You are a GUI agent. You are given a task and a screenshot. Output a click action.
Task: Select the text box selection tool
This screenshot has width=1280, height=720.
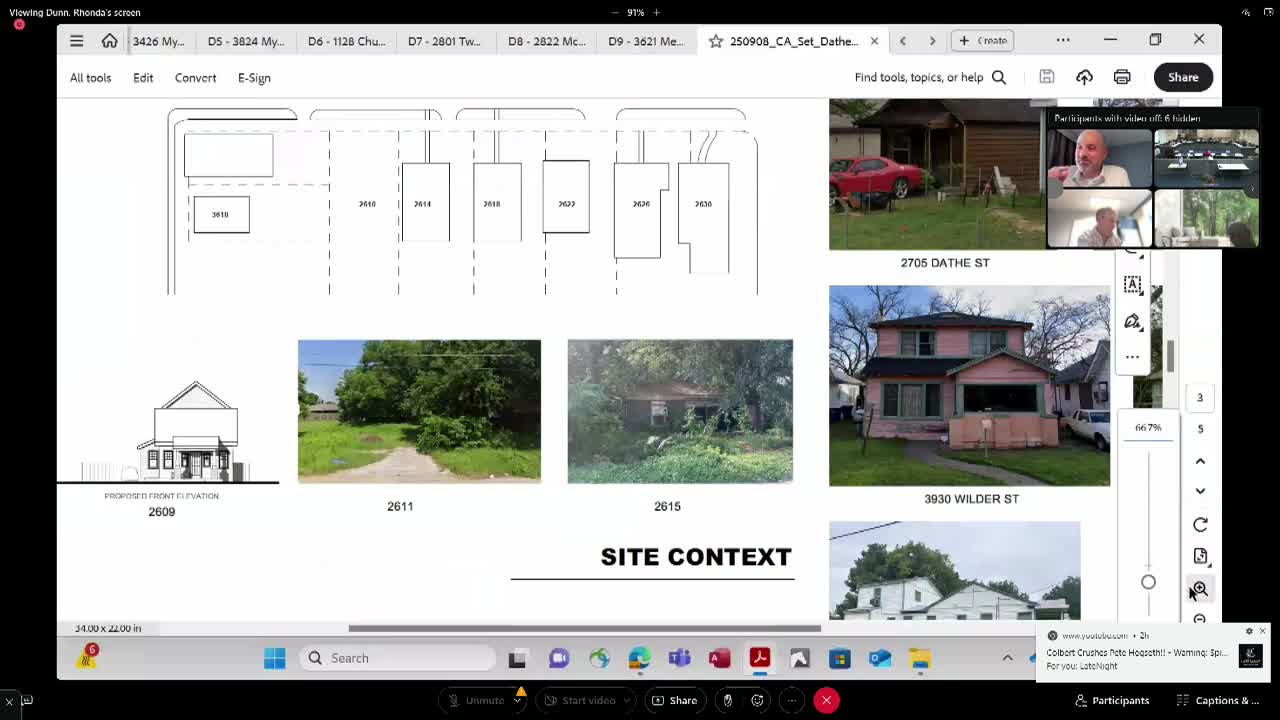[x=1132, y=285]
